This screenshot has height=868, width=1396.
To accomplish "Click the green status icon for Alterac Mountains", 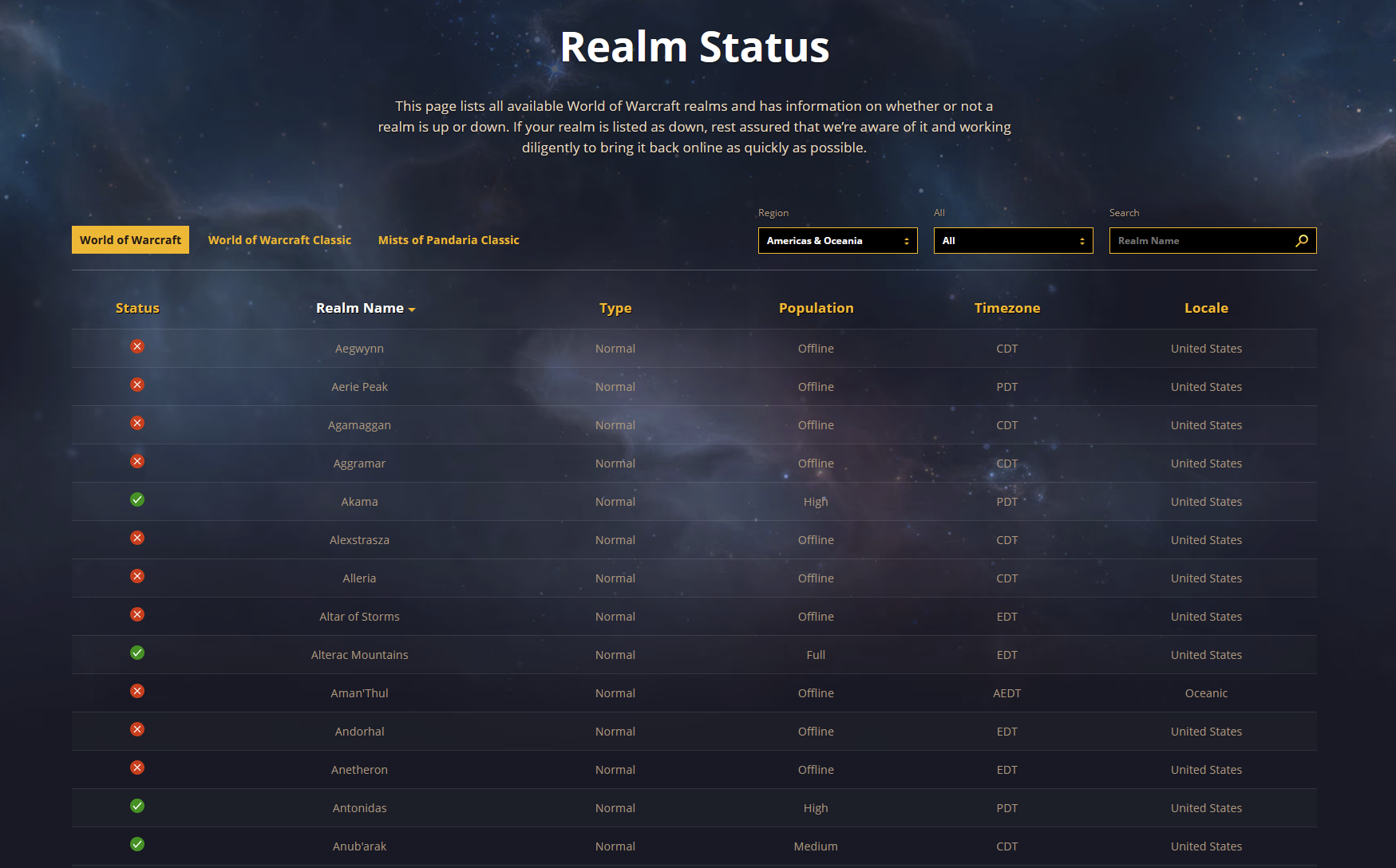I will (137, 653).
